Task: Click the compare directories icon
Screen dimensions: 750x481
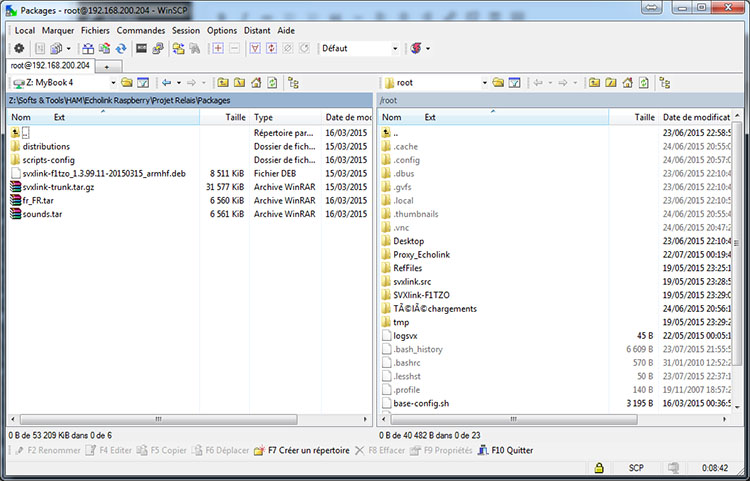Action: (x=88, y=48)
